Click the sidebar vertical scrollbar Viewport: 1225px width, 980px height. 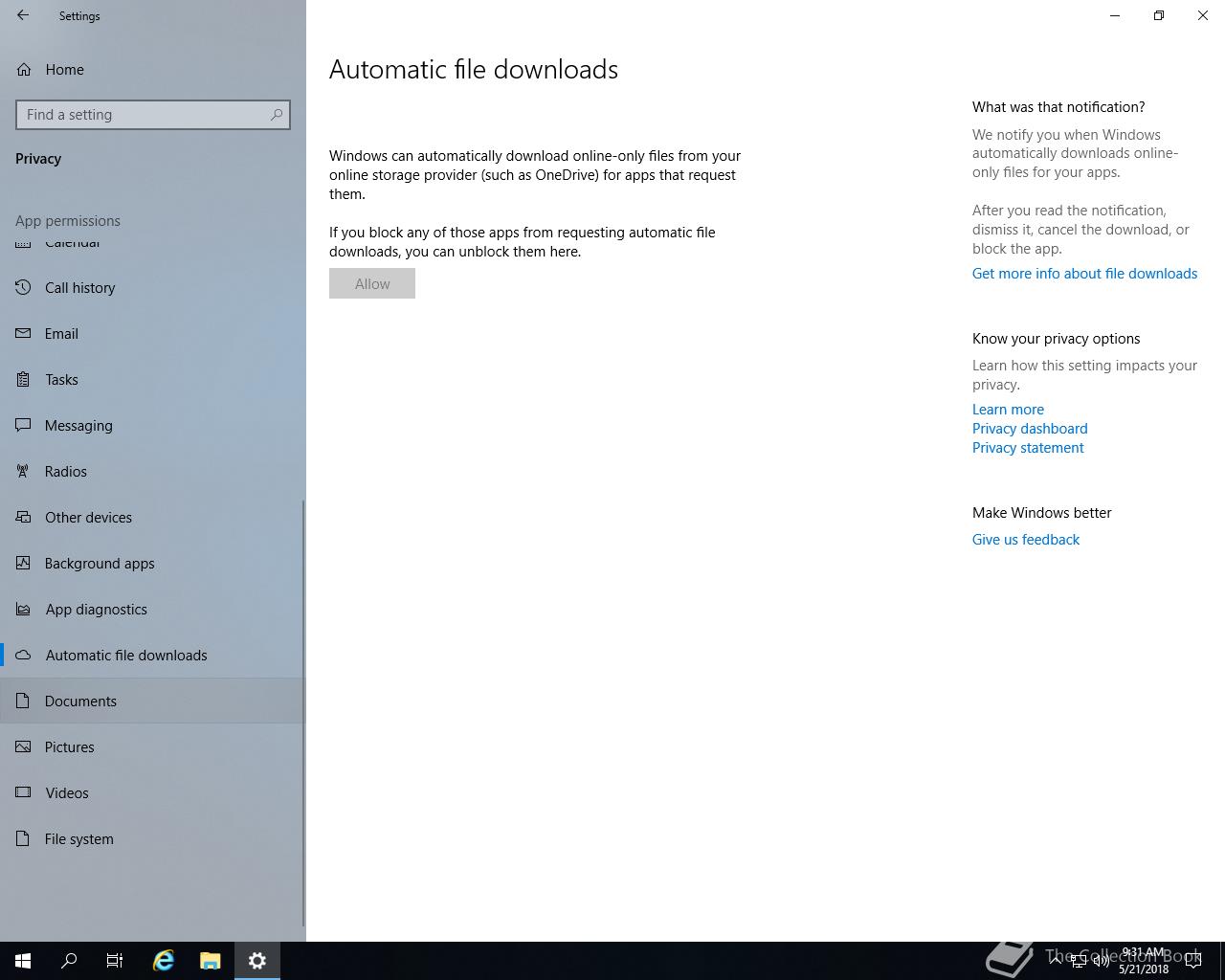304,713
